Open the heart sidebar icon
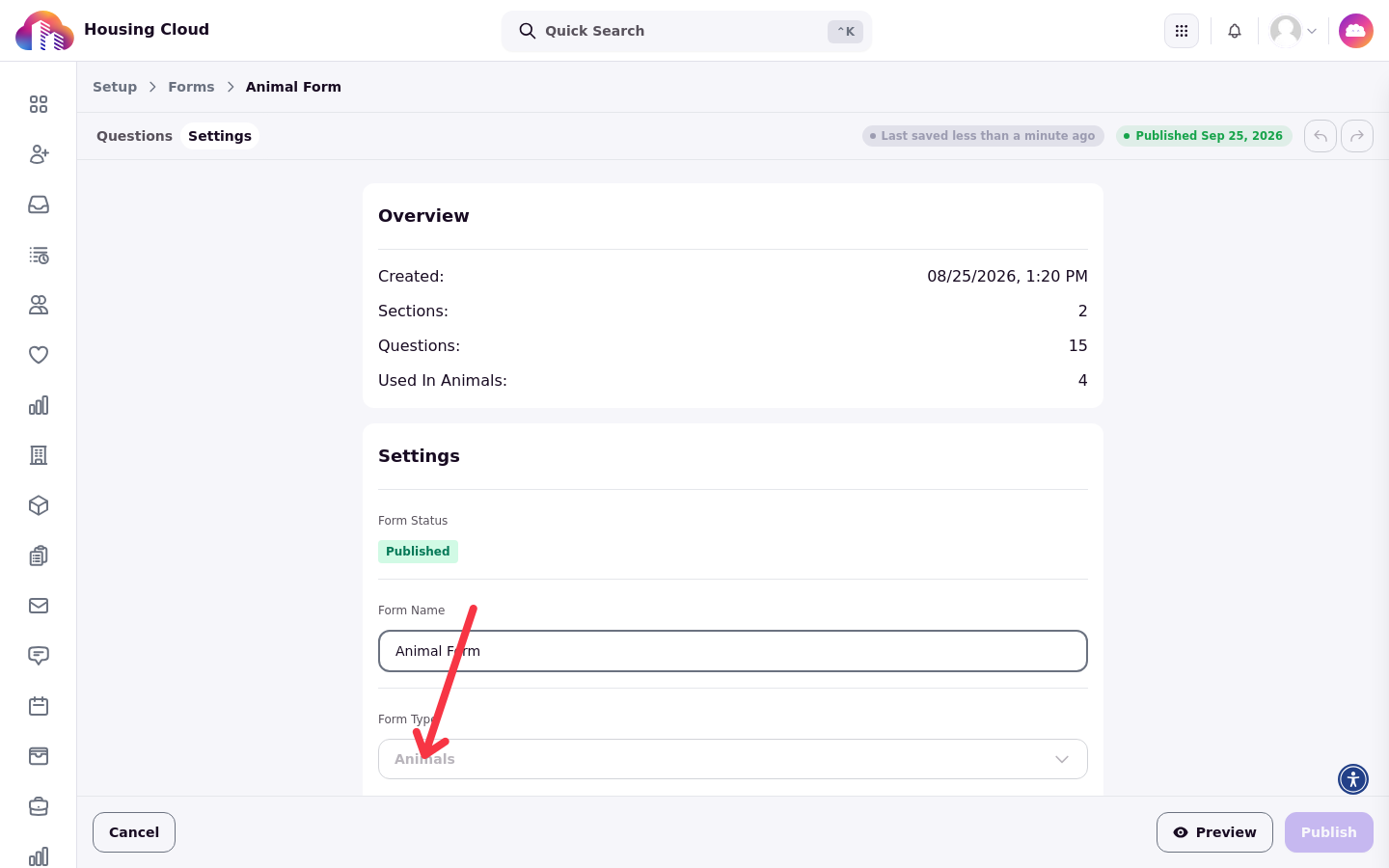 click(39, 355)
